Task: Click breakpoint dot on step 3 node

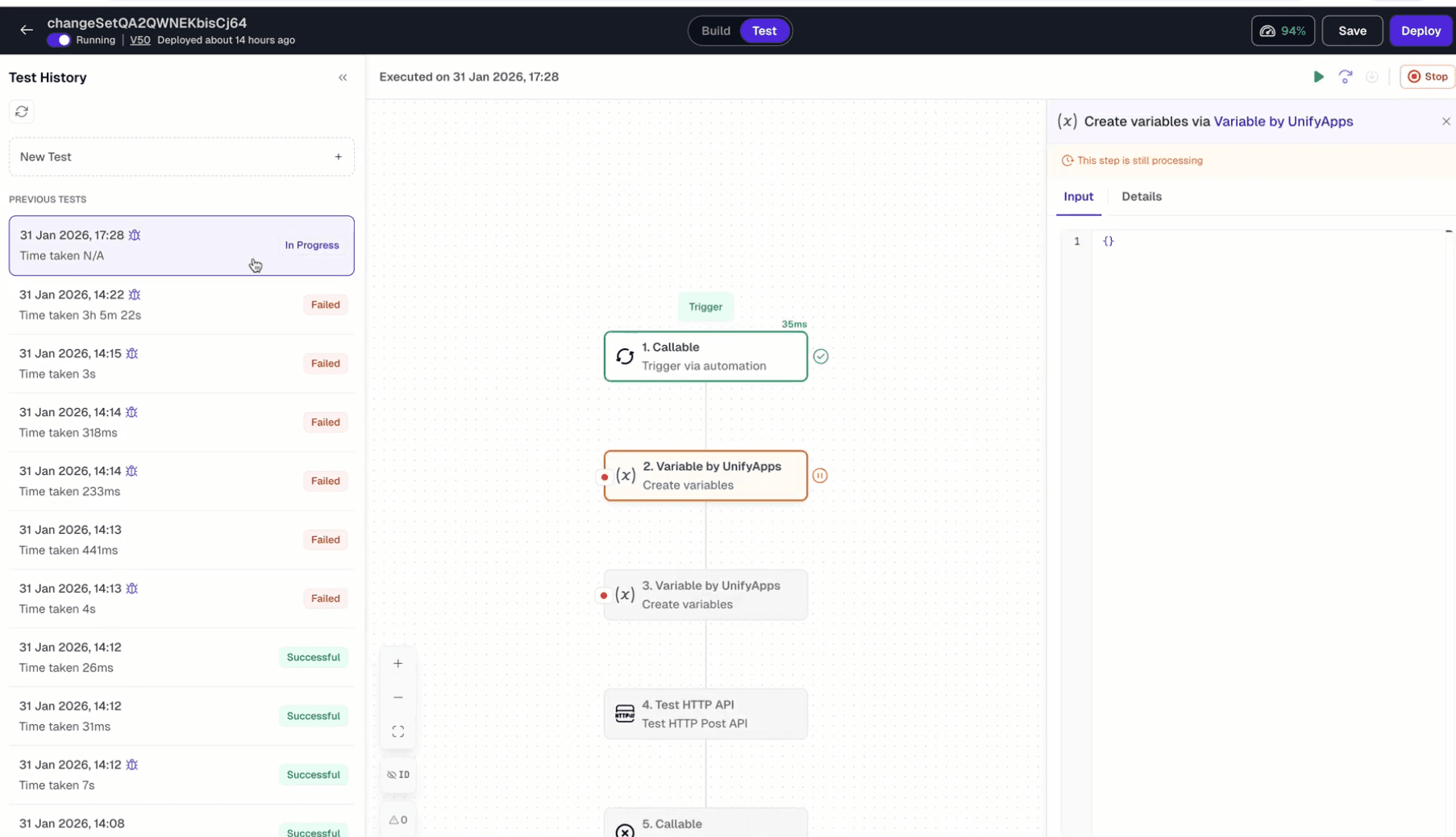Action: tap(604, 595)
